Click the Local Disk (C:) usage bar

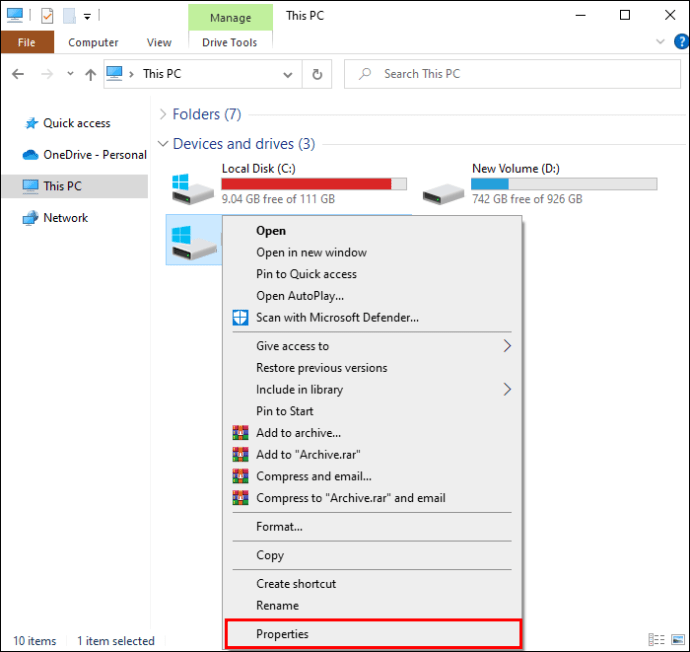pos(314,184)
